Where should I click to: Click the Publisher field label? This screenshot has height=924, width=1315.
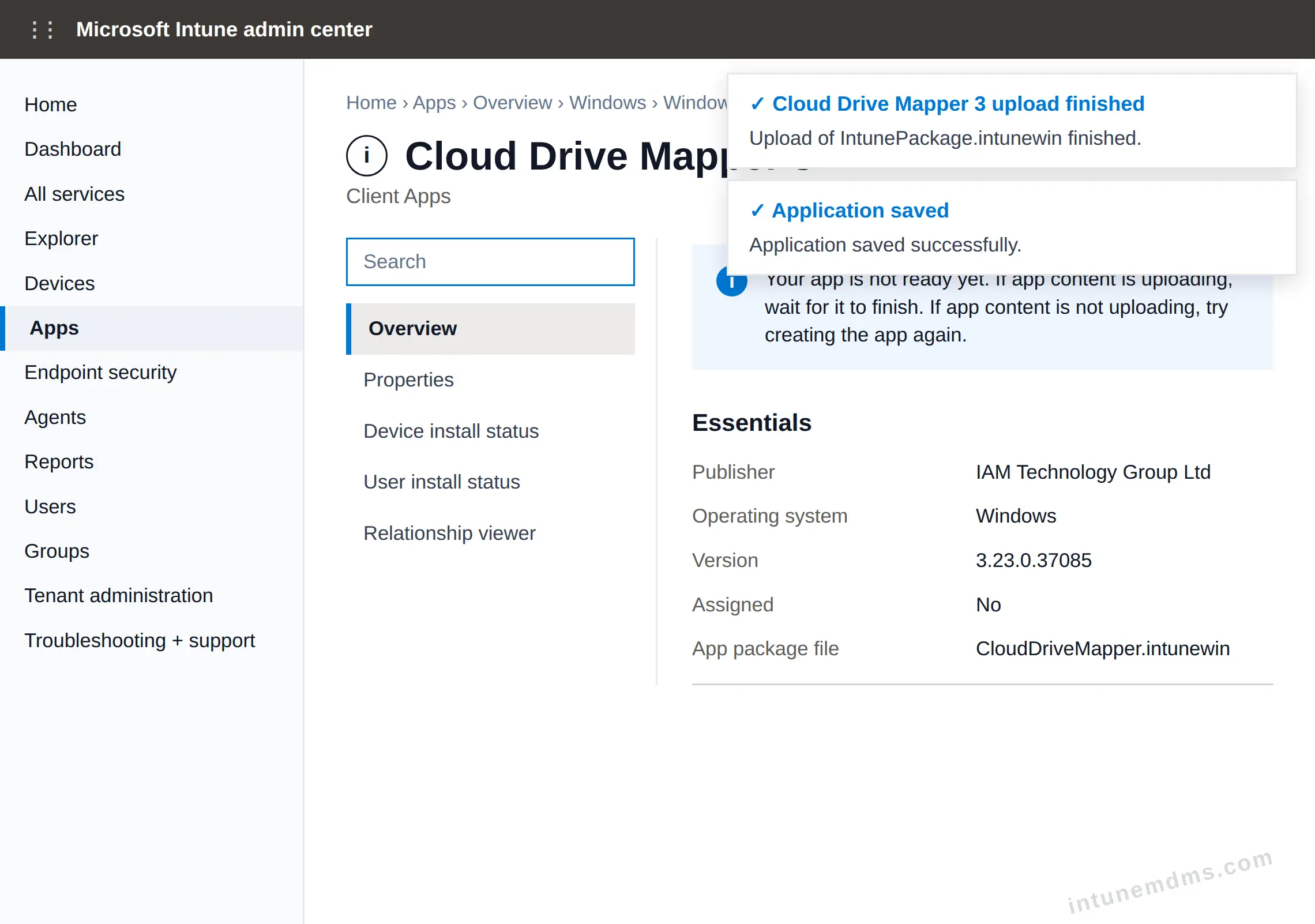pos(733,472)
